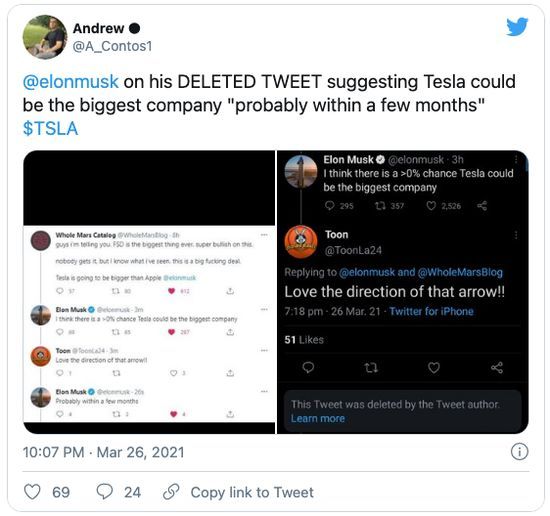Open Andrew's profile picture
Viewport: 550px width, 516px height.
(x=45, y=37)
